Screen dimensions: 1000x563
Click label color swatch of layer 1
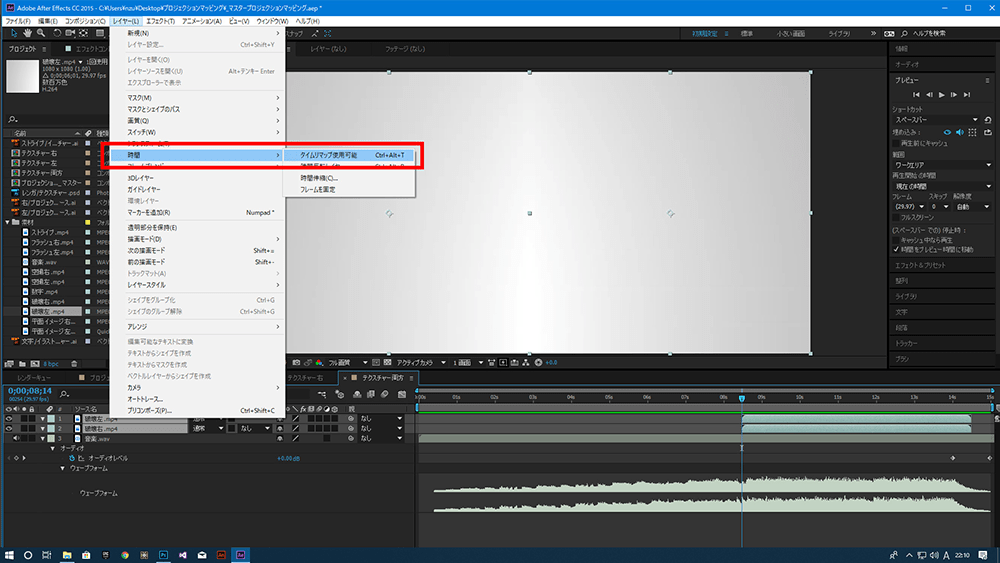51,419
